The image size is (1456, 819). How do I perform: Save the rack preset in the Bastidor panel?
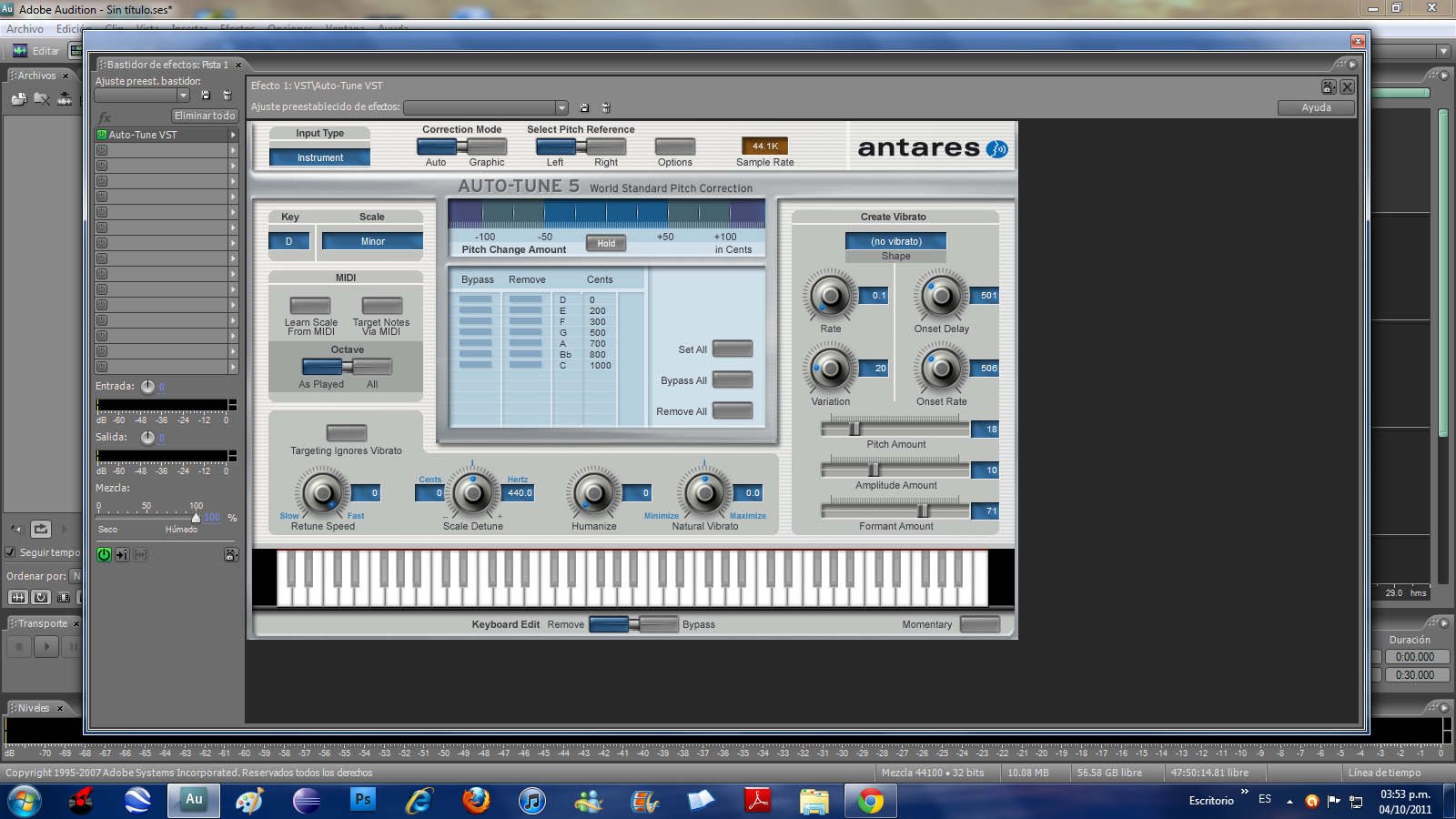click(x=206, y=94)
